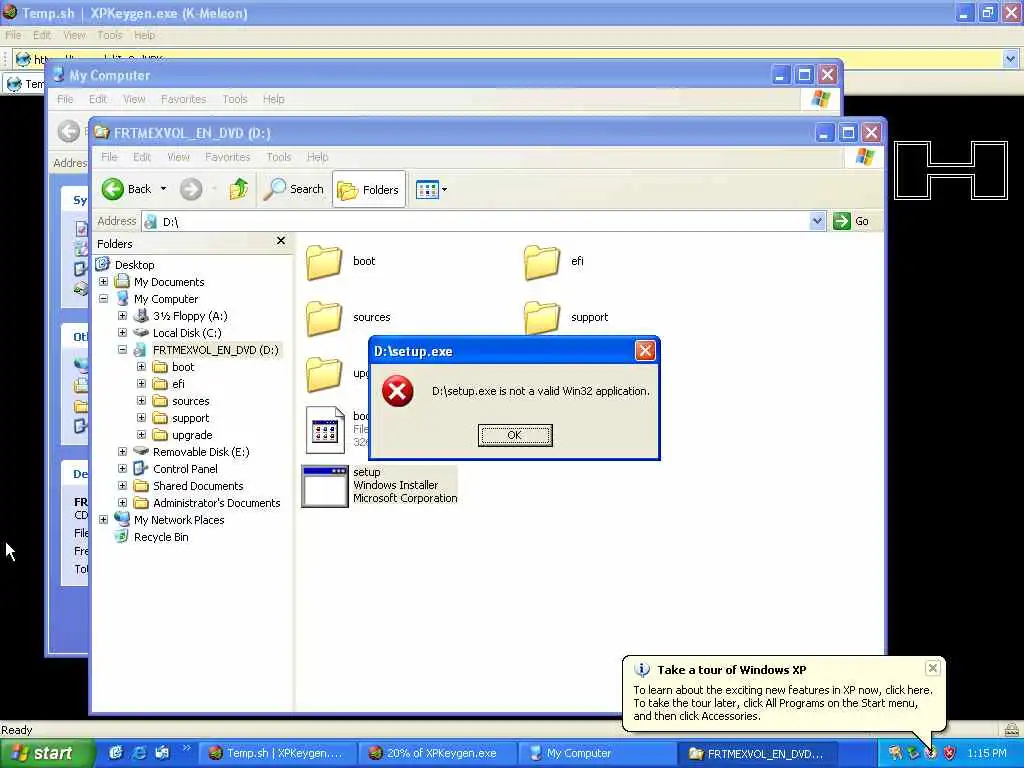1024x768 pixels.
Task: Close the D:\setup.exe error dialog
Action: [645, 351]
